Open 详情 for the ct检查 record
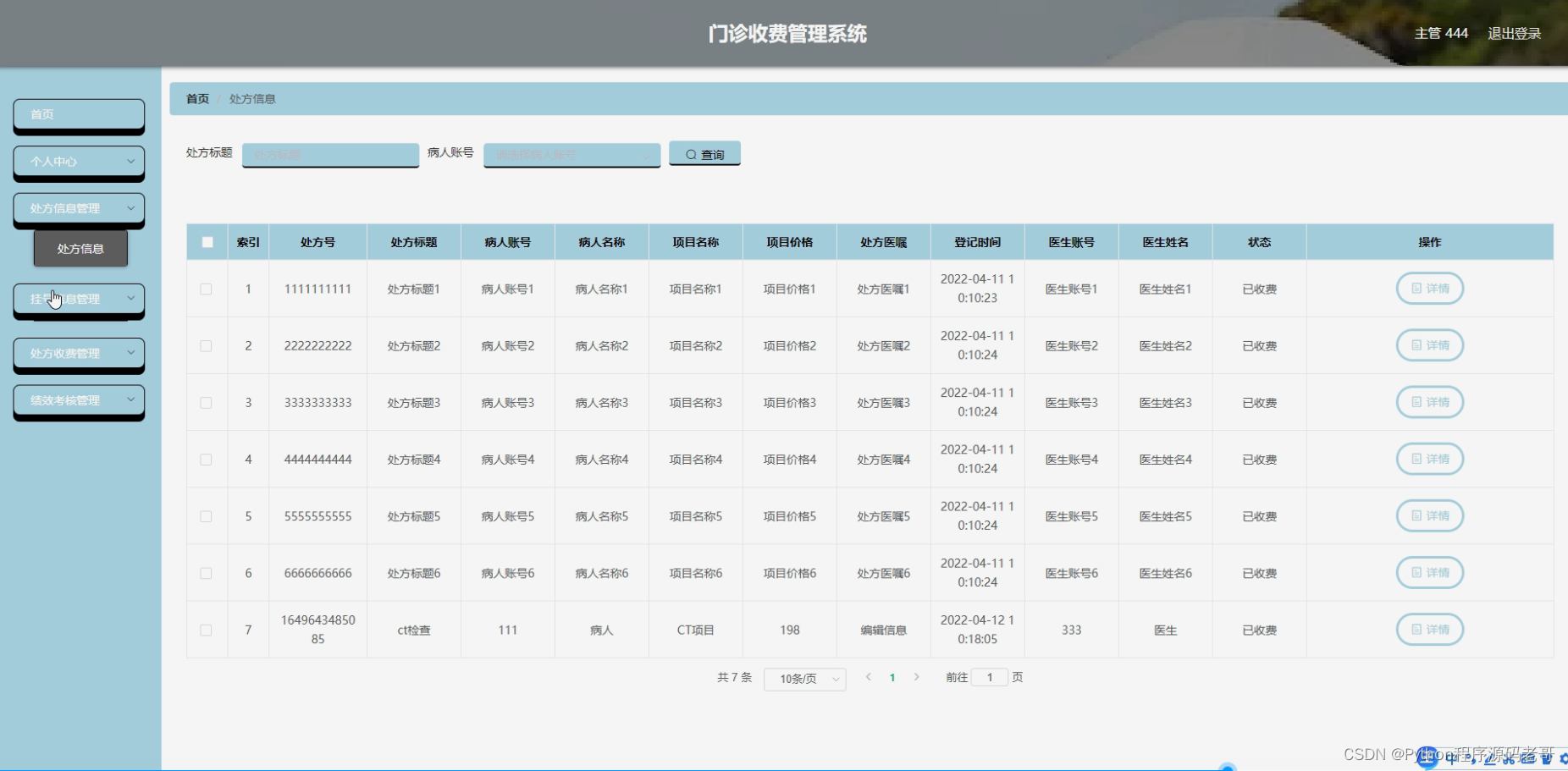The height and width of the screenshot is (771, 1568). (x=1429, y=630)
